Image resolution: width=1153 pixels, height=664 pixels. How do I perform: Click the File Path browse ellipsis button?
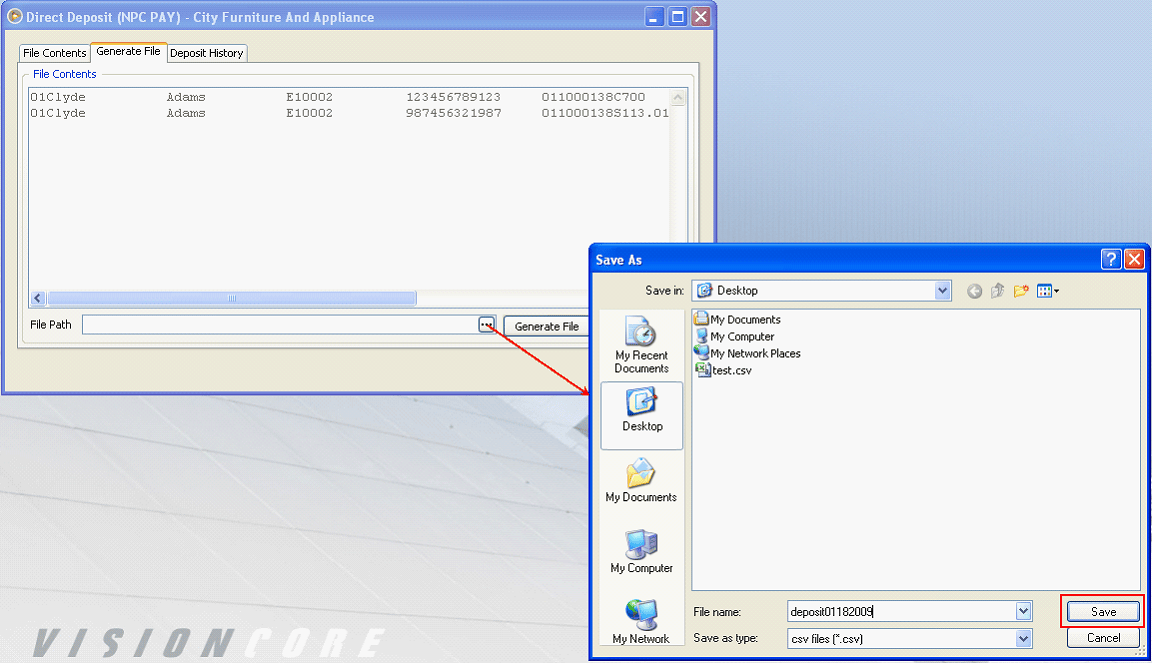tap(487, 324)
